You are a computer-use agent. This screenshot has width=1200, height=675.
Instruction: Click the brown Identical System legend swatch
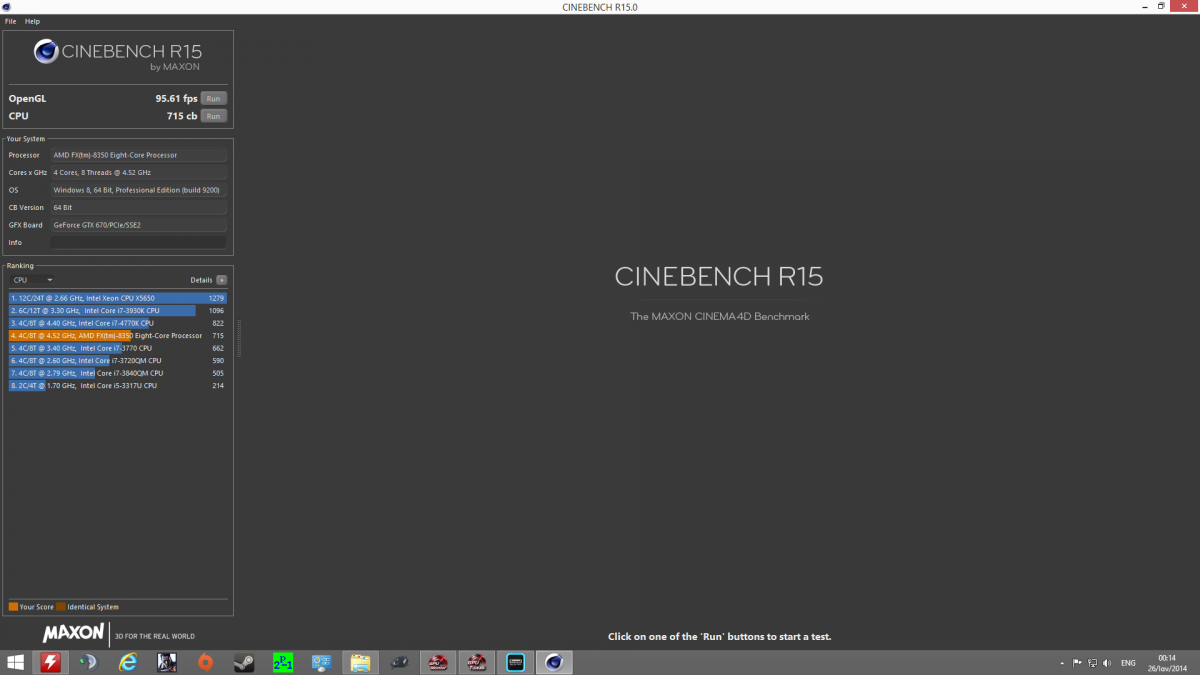(61, 607)
